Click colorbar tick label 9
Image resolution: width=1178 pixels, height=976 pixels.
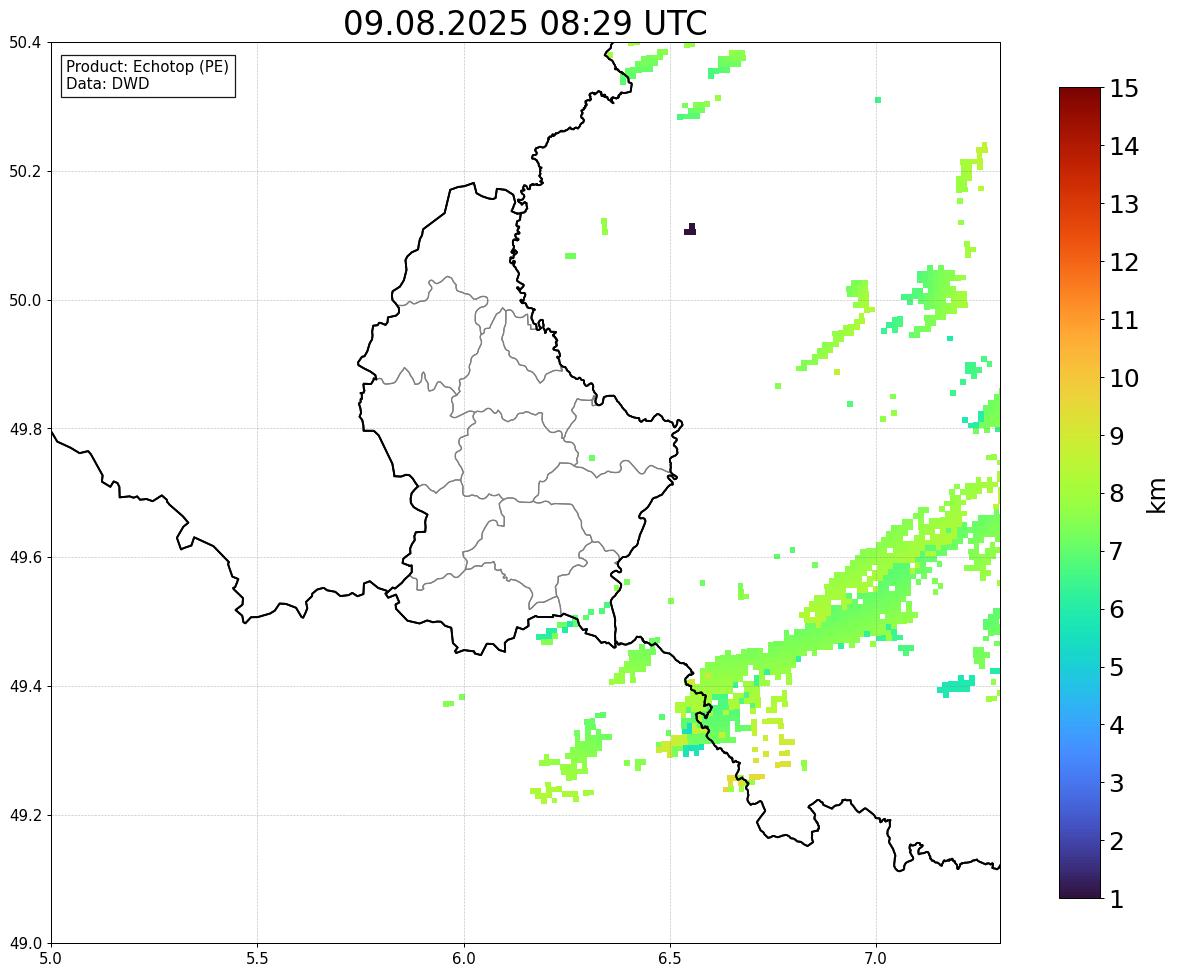pos(1117,436)
